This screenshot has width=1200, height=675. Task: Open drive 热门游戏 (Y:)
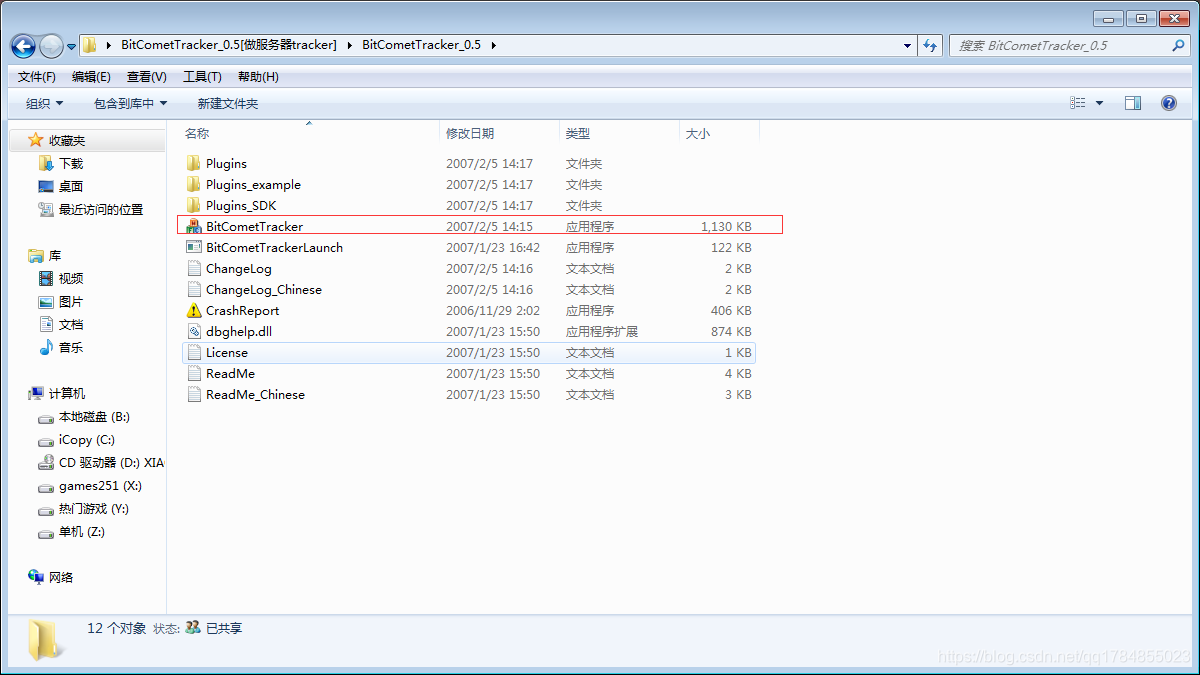(x=94, y=508)
